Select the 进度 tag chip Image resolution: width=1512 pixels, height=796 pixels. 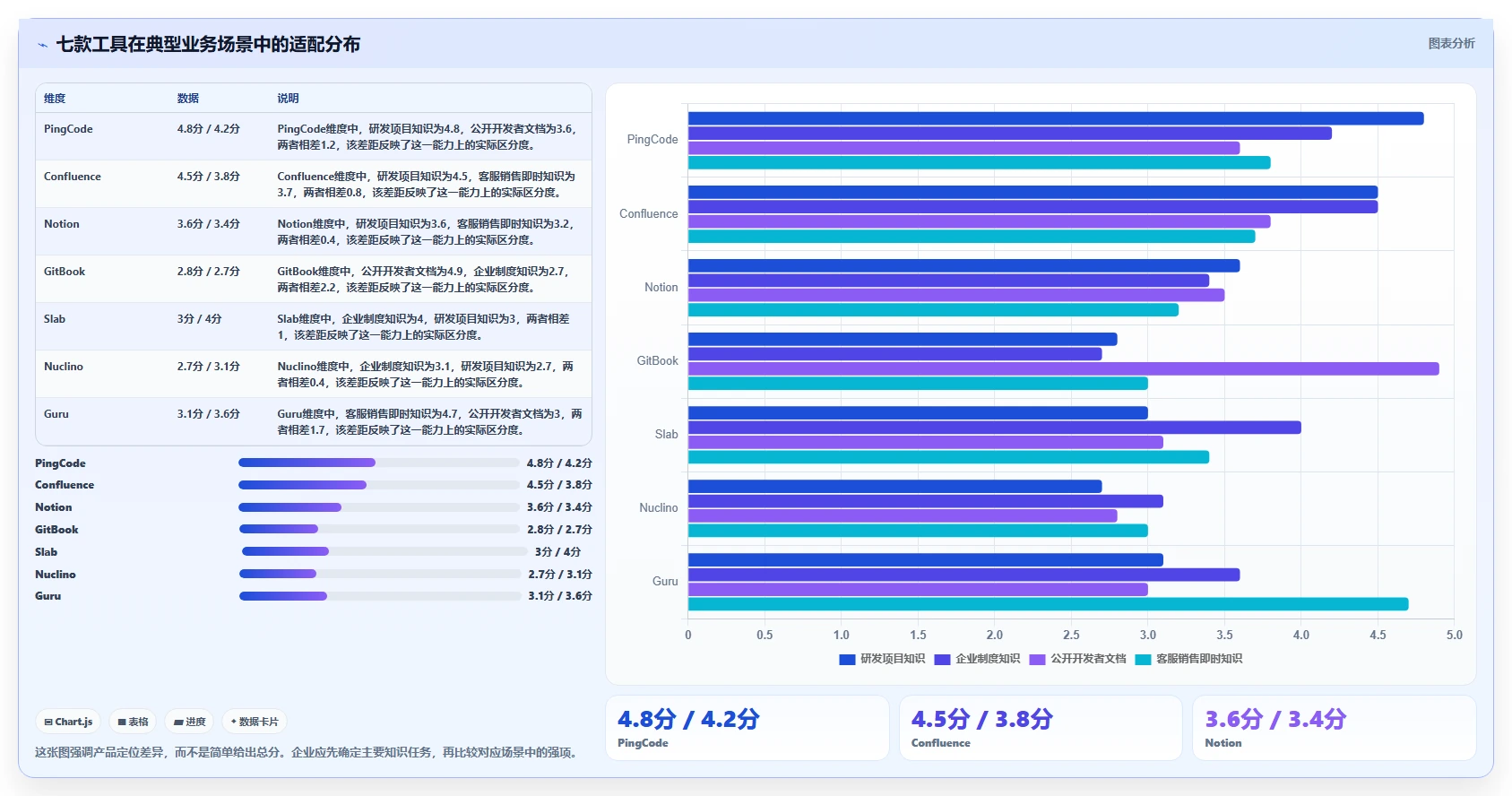(190, 722)
